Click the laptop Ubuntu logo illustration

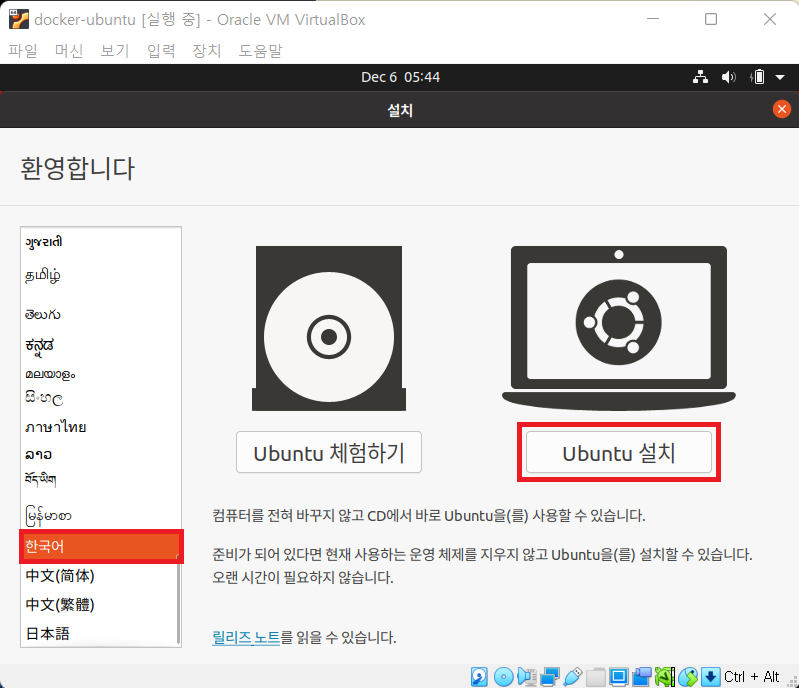tap(619, 328)
